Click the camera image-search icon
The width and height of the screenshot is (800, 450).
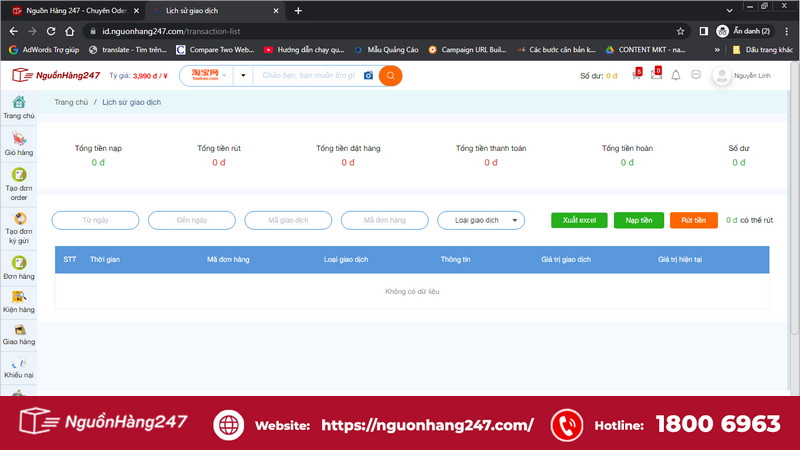(x=368, y=76)
